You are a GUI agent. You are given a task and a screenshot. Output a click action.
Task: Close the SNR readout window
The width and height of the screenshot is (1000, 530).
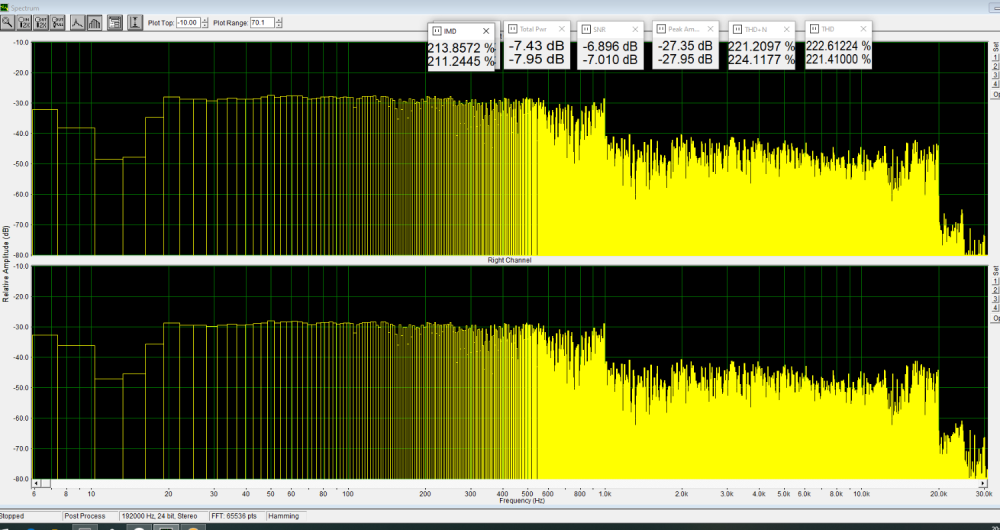636,30
